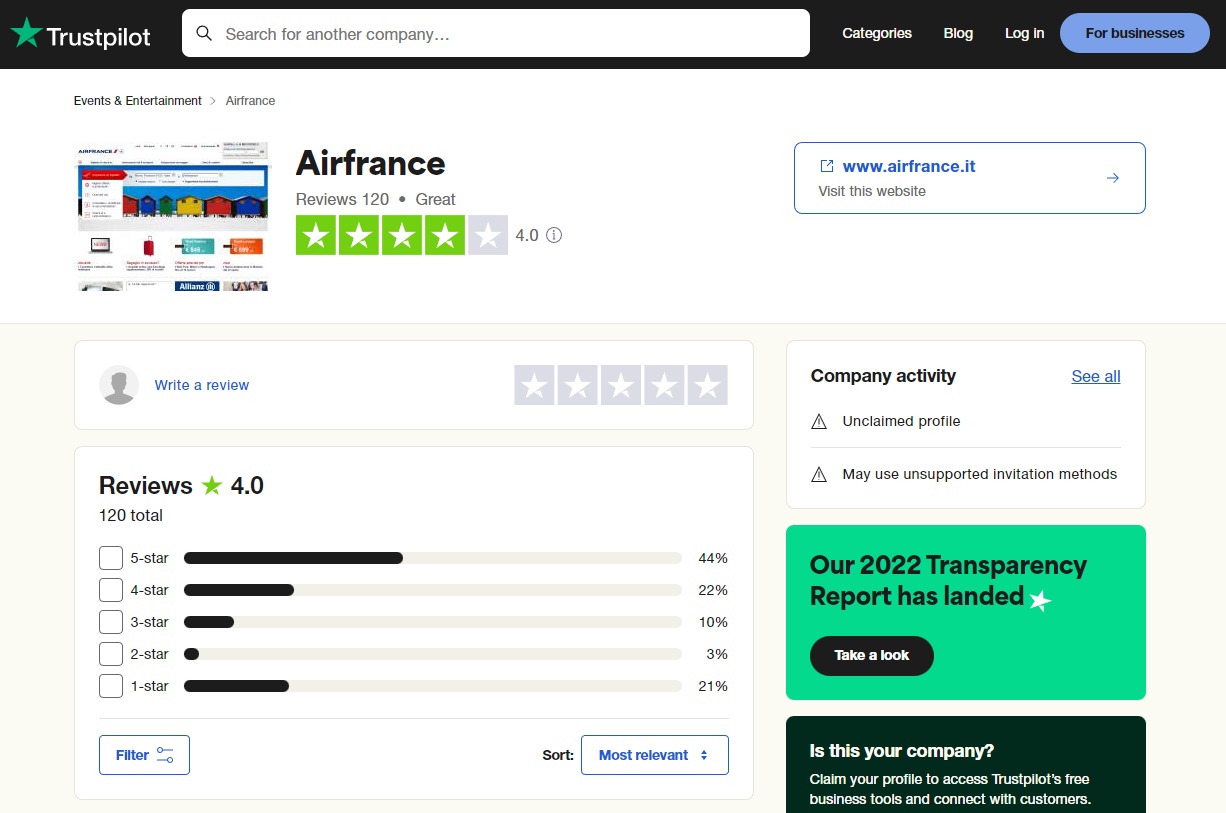
Task: Tick the 5-star filter checkbox
Action: (x=111, y=558)
